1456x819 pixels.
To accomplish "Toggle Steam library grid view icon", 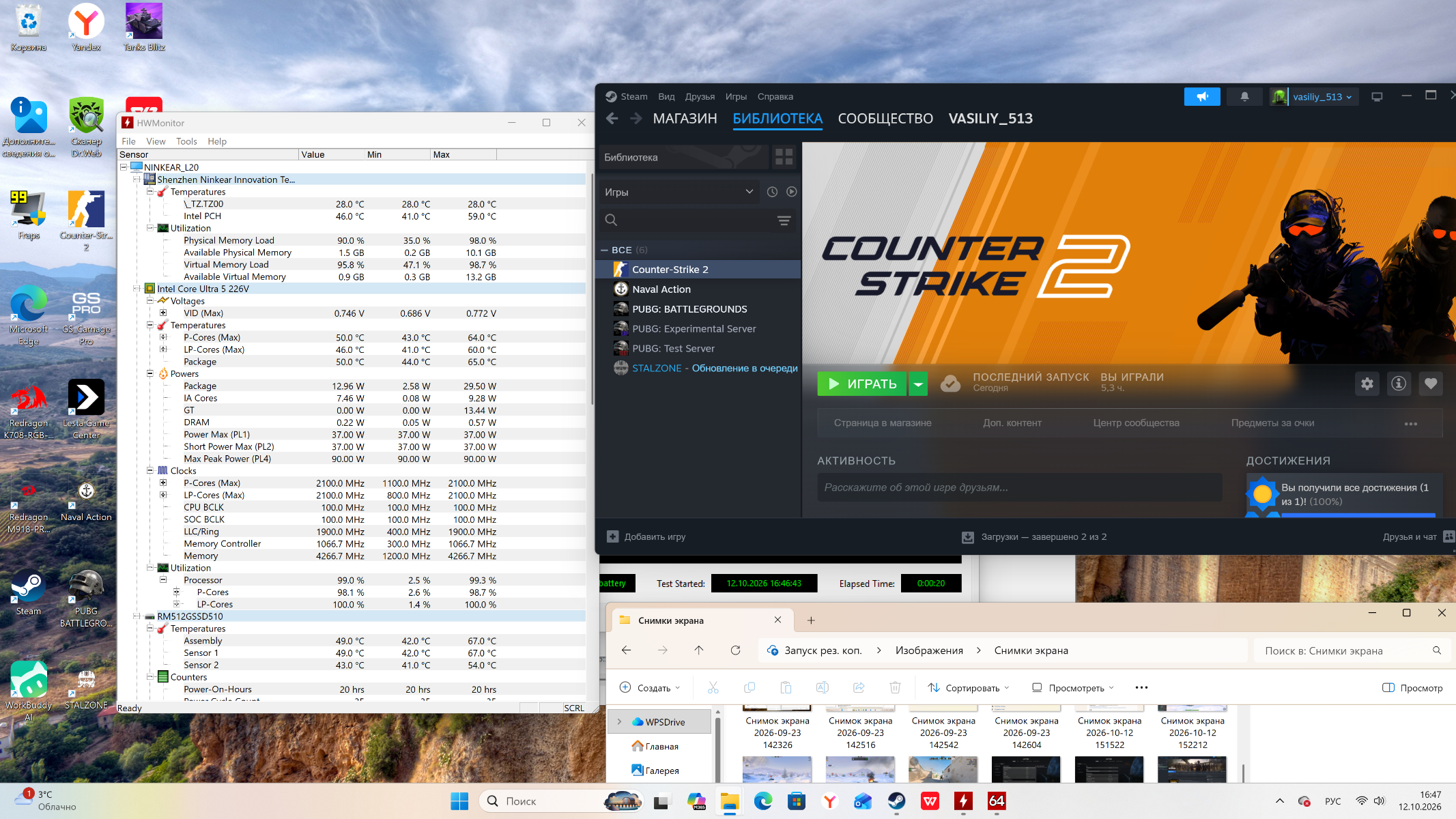I will point(784,157).
